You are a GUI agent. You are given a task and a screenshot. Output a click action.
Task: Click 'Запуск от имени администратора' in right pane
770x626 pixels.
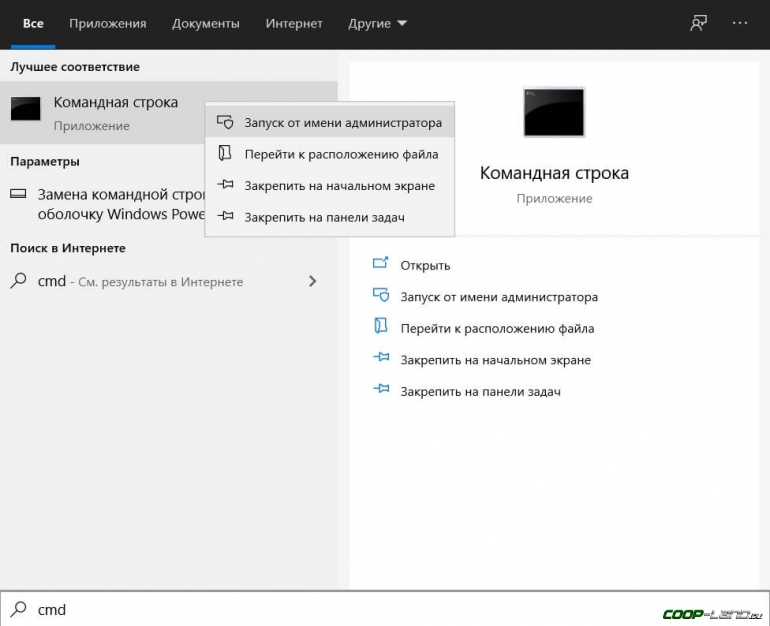[x=499, y=297]
